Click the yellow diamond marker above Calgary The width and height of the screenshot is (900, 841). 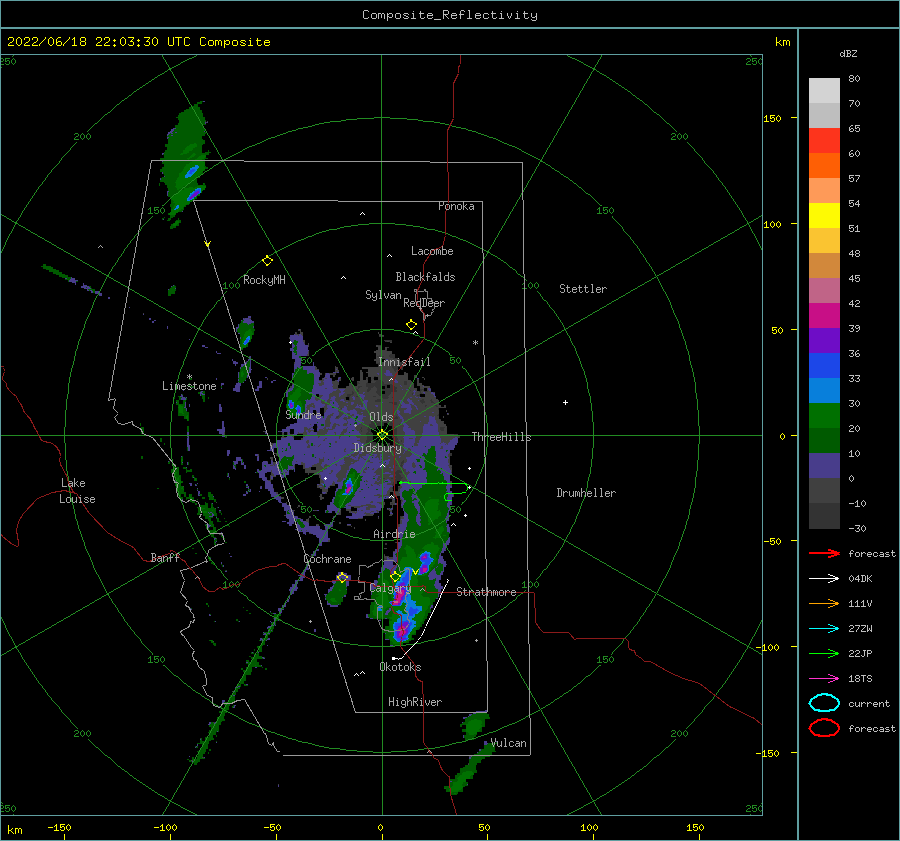pyautogui.click(x=395, y=576)
